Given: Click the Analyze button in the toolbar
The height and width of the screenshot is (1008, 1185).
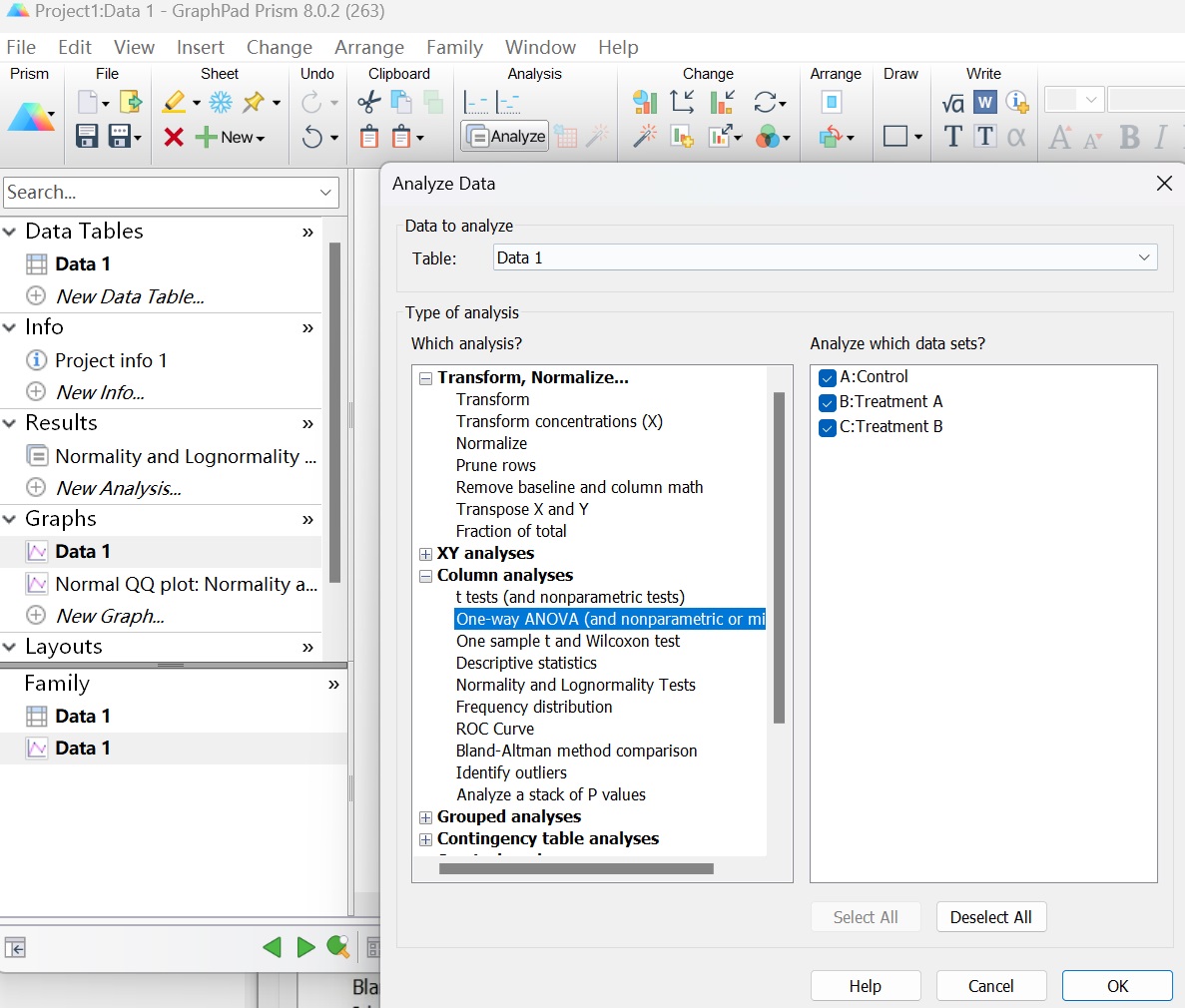Looking at the screenshot, I should click(506, 137).
